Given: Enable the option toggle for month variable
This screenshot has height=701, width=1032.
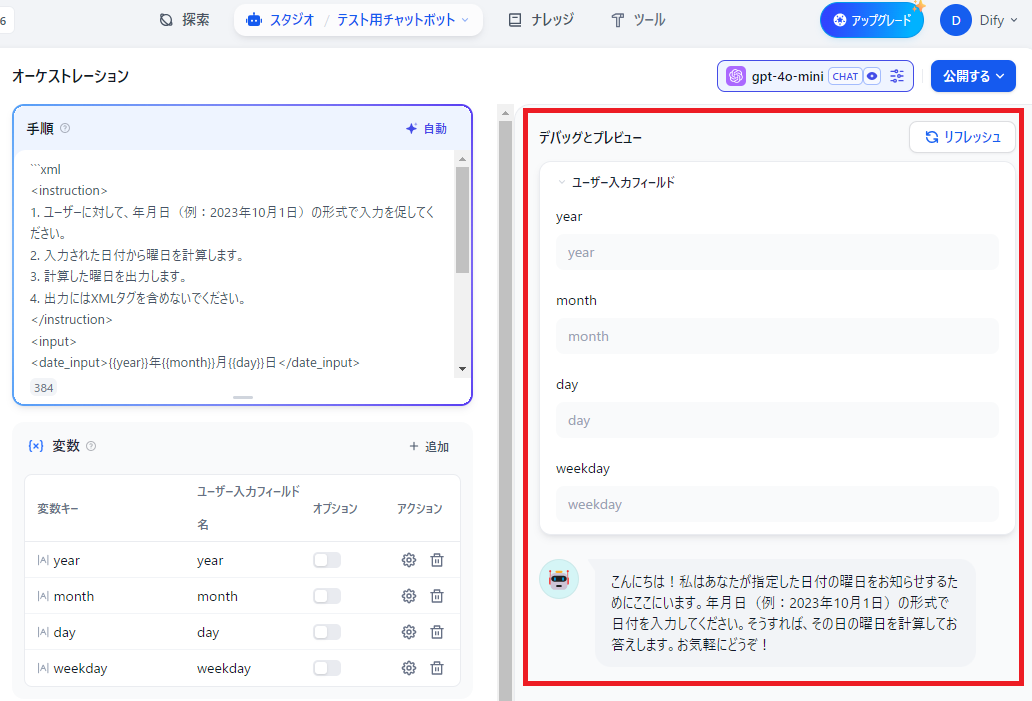Looking at the screenshot, I should tap(326, 596).
